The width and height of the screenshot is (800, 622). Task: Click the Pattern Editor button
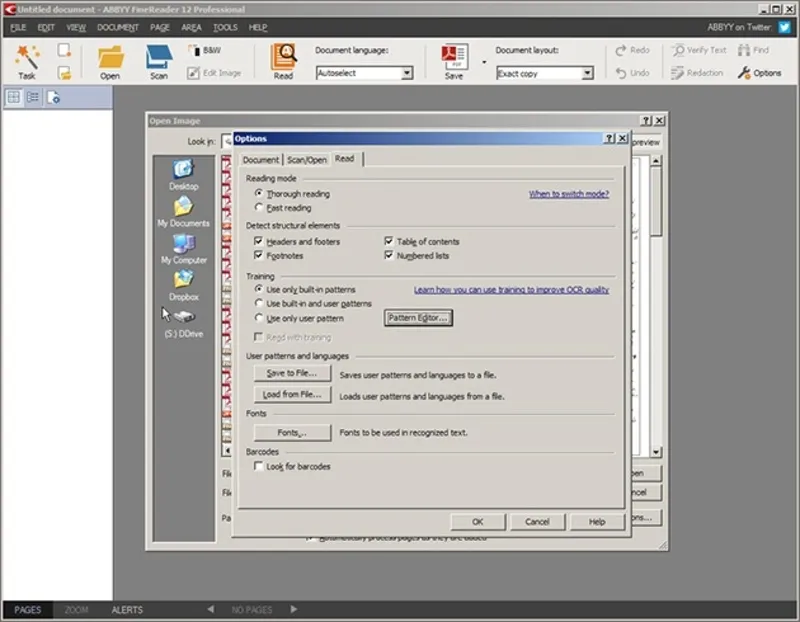pyautogui.click(x=418, y=318)
